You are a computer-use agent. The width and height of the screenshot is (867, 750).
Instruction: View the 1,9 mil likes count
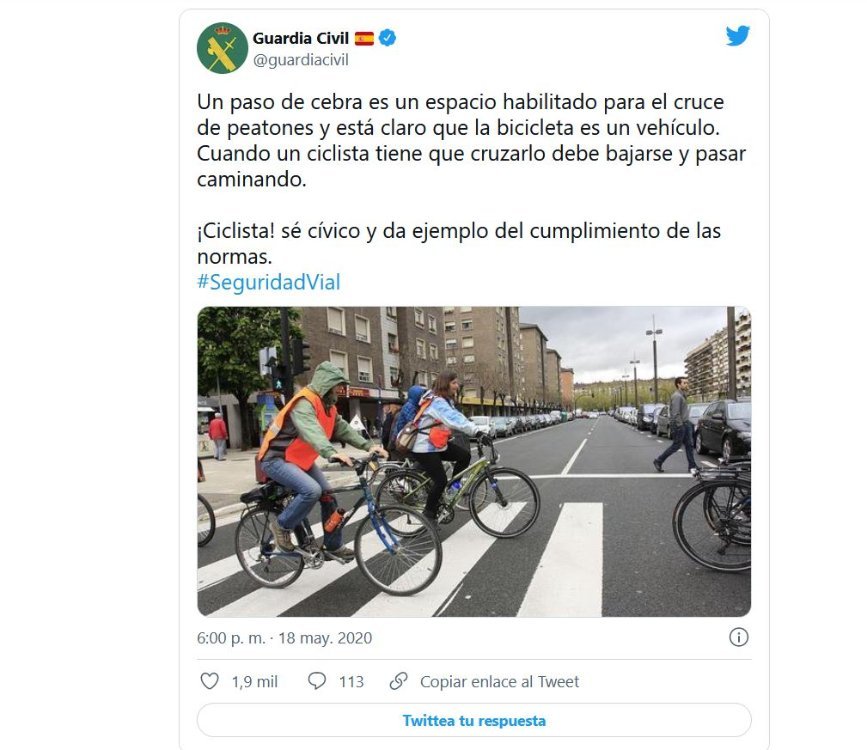[x=254, y=681]
